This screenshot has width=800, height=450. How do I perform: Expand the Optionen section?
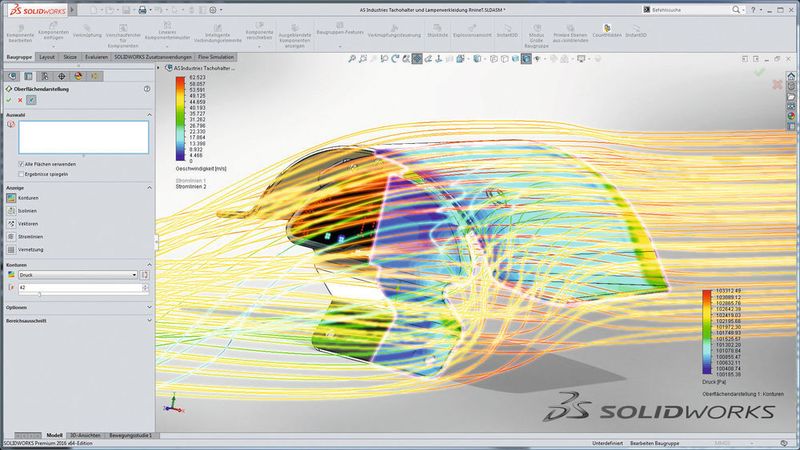tap(149, 307)
